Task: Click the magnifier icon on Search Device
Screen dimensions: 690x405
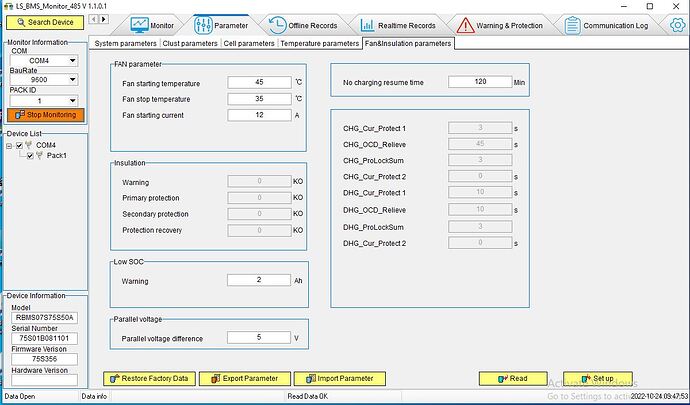Action: pos(22,22)
